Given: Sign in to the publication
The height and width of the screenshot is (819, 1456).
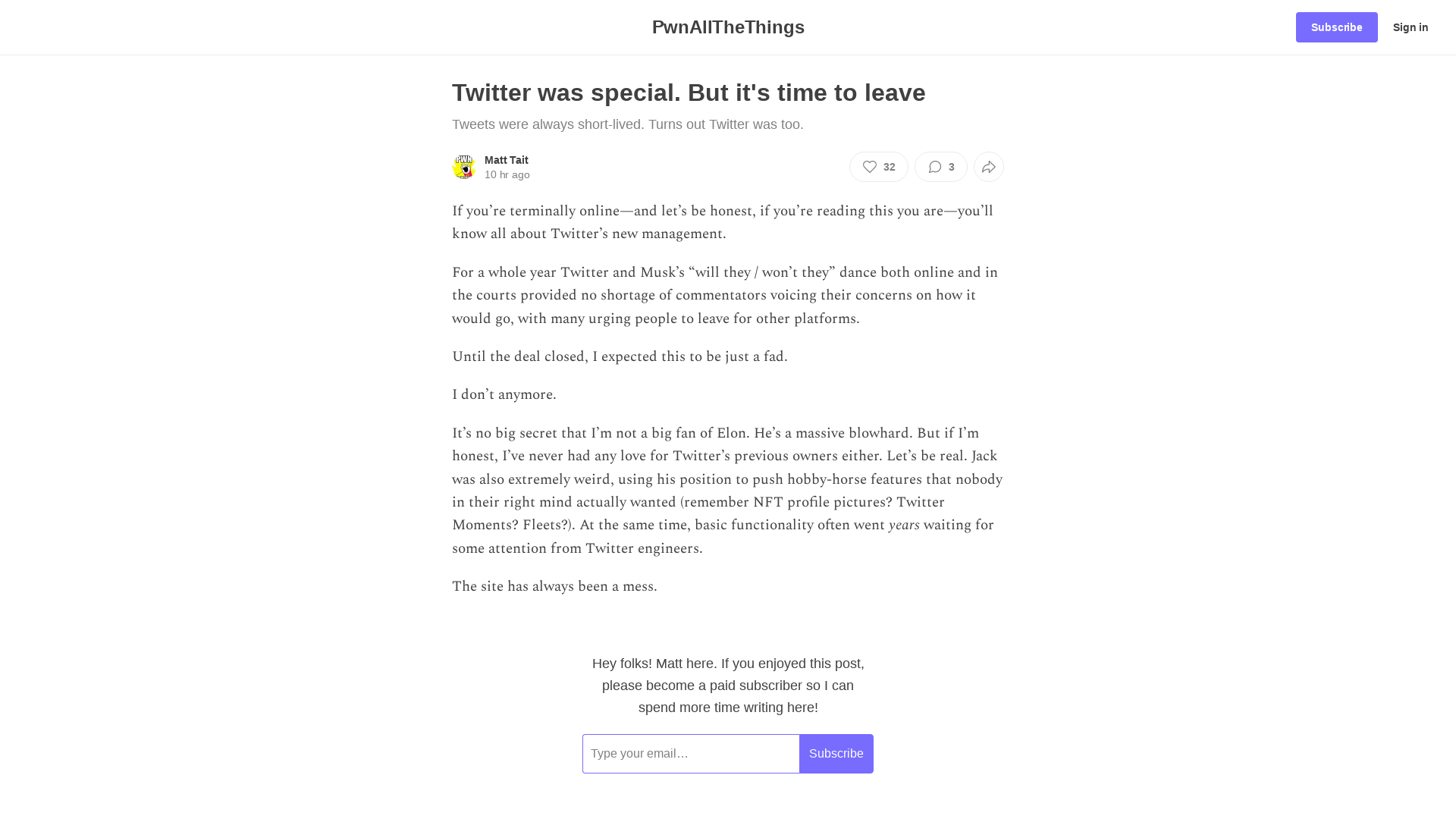Looking at the screenshot, I should (x=1410, y=27).
